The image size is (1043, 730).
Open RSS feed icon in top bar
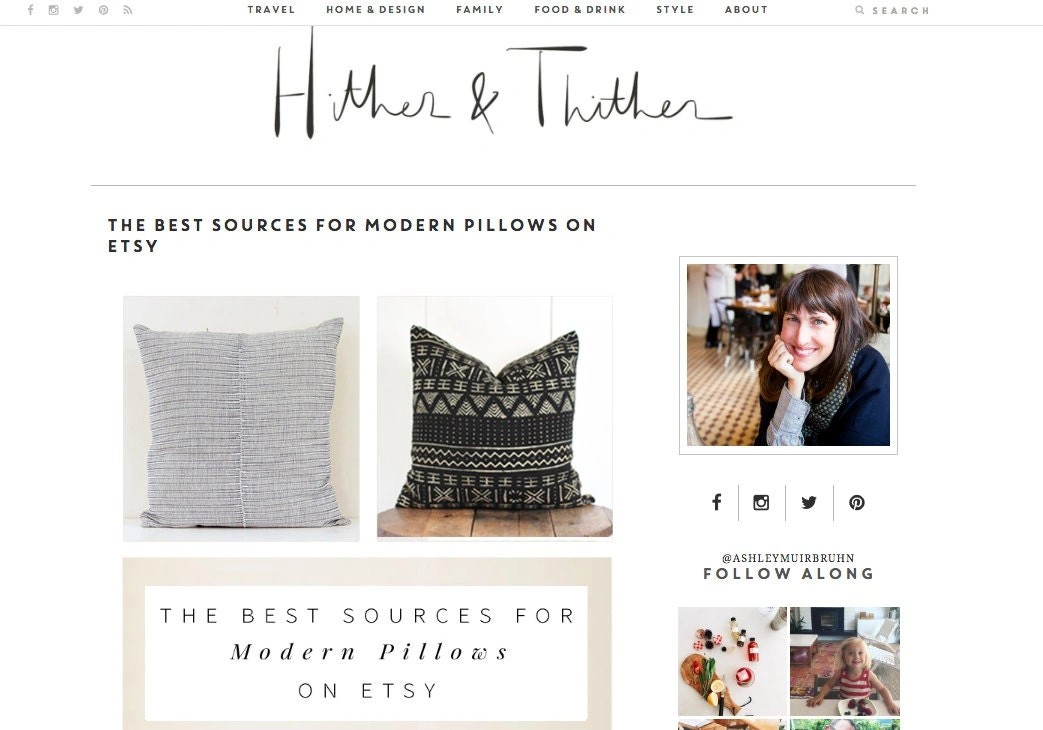pos(128,10)
